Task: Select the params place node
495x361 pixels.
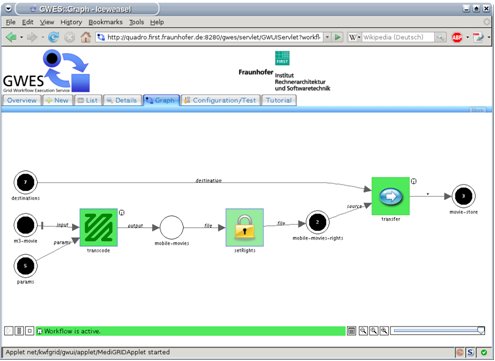Action: click(25, 266)
